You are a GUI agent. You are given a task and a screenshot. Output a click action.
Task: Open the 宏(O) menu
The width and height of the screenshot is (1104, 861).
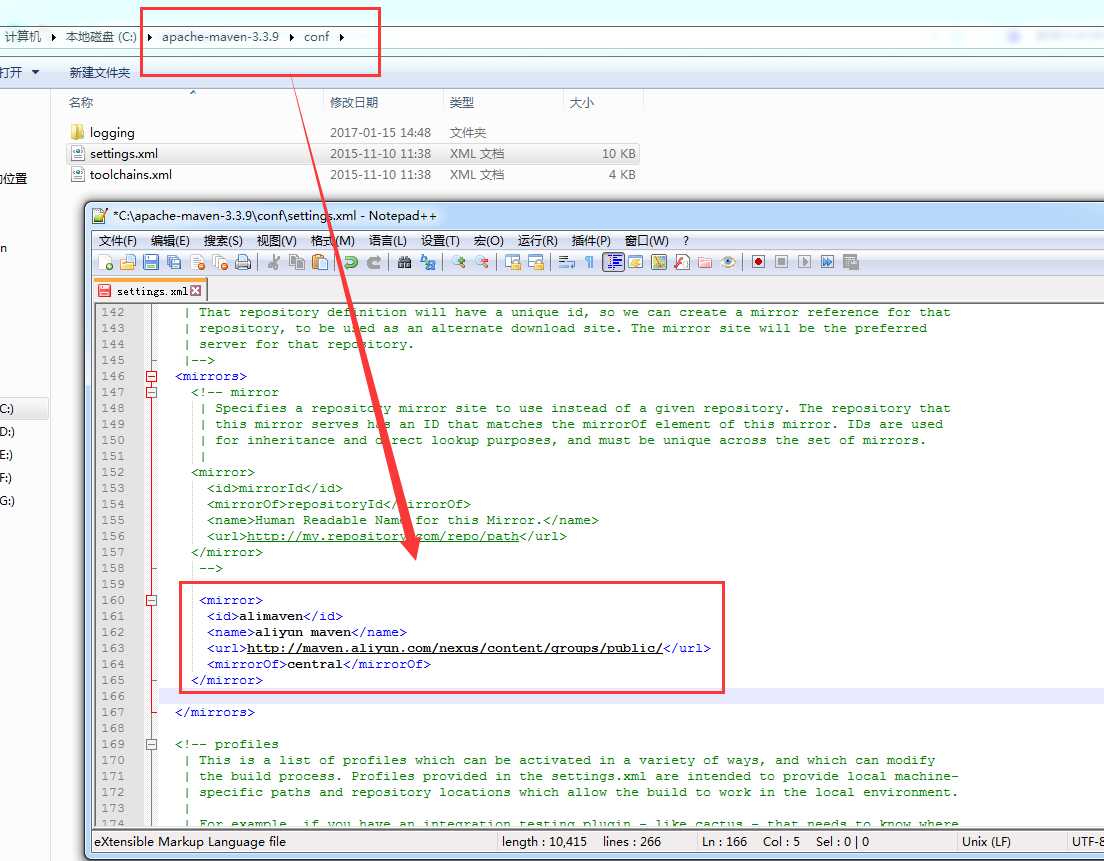click(489, 241)
